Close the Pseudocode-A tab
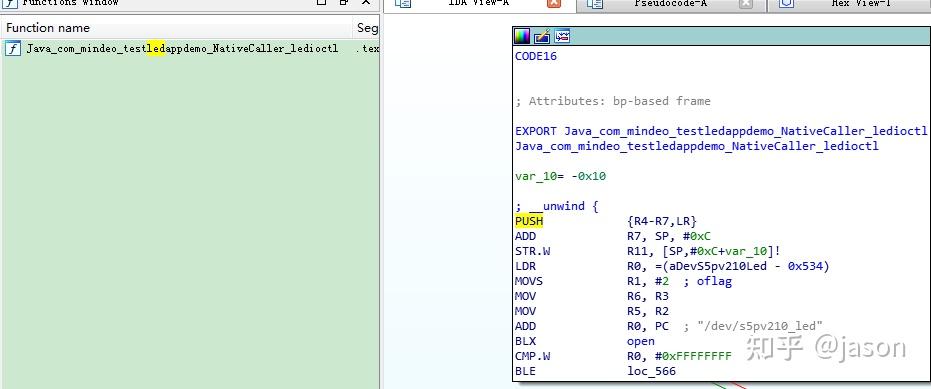 (746, 4)
